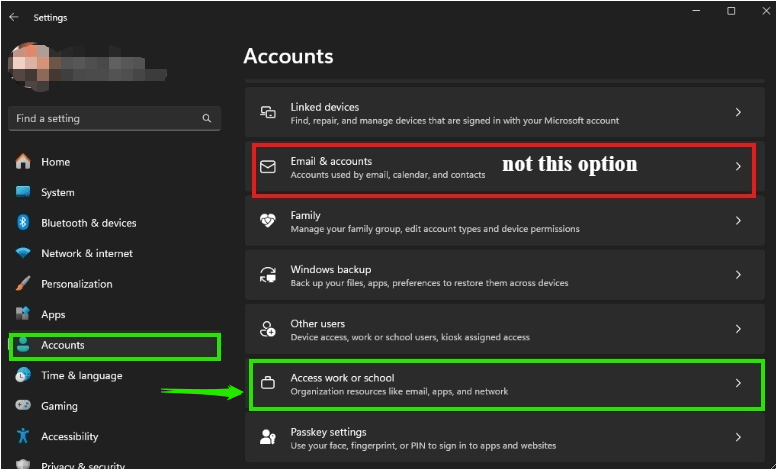Click the pixelated user profile picture
Screen dimensions: 776x469
coord(29,67)
